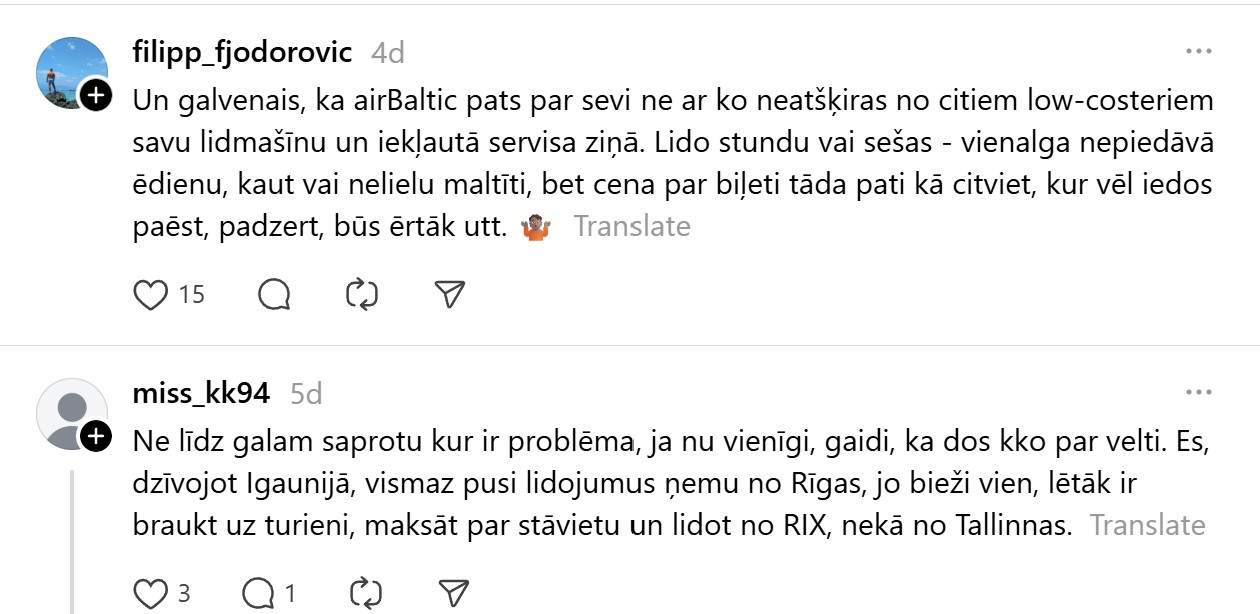
Task: Translate miss_kk94's comment
Action: coord(1147,525)
